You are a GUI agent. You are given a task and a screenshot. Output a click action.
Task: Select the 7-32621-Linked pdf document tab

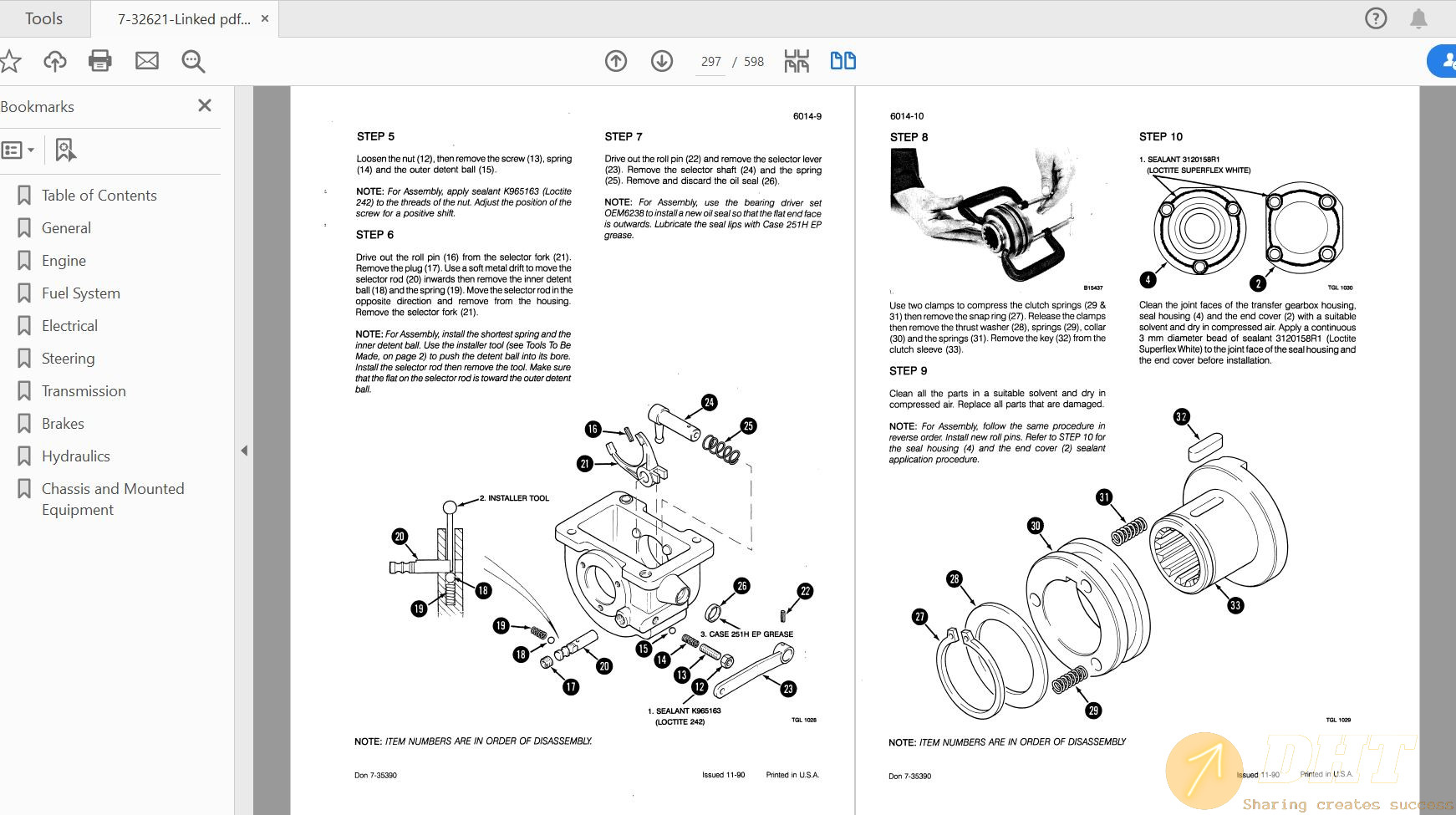click(183, 19)
